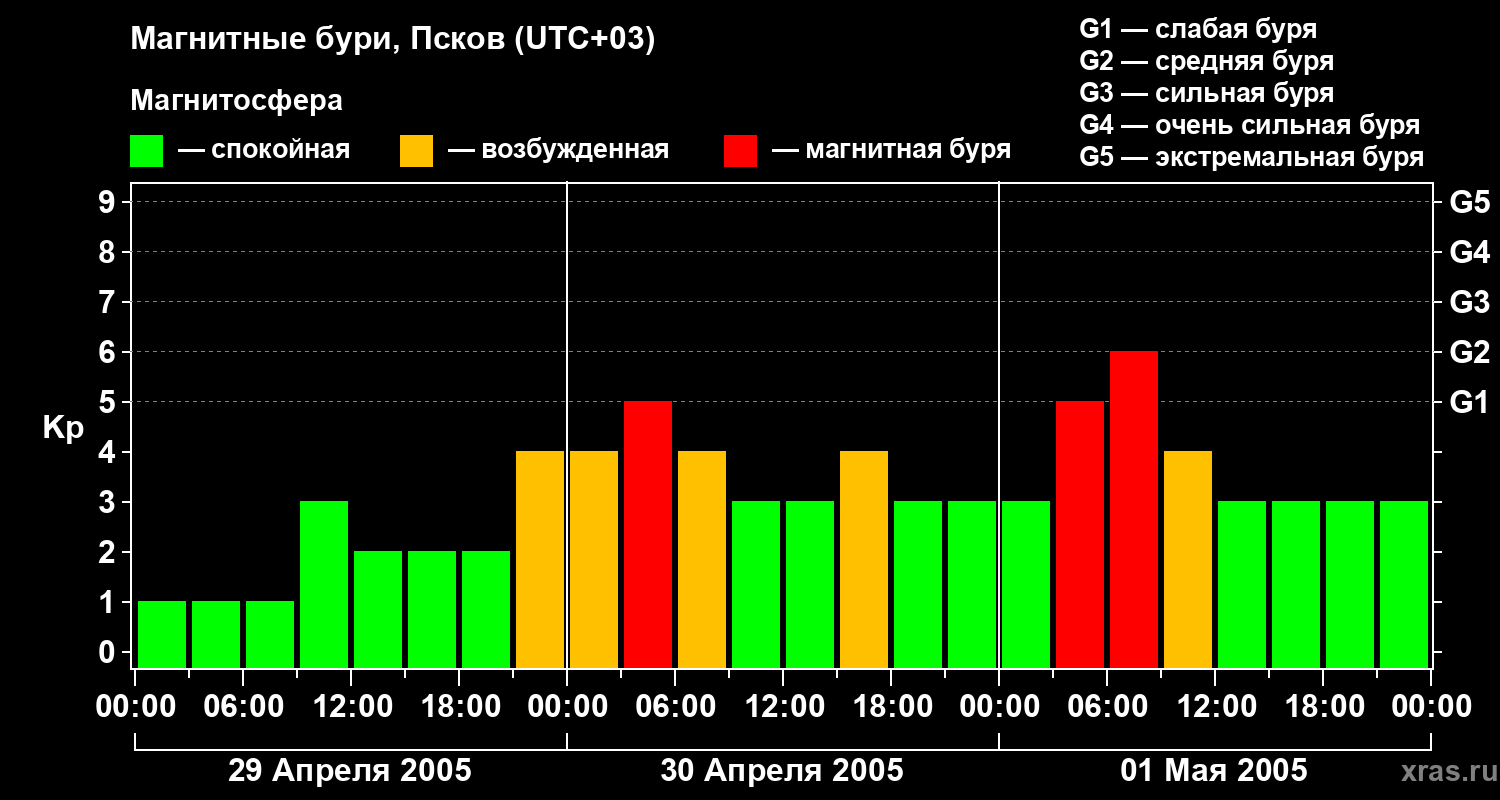Click 30 April's first yellow bar after midnight
Screen dimensions: 1500x800
click(594, 559)
